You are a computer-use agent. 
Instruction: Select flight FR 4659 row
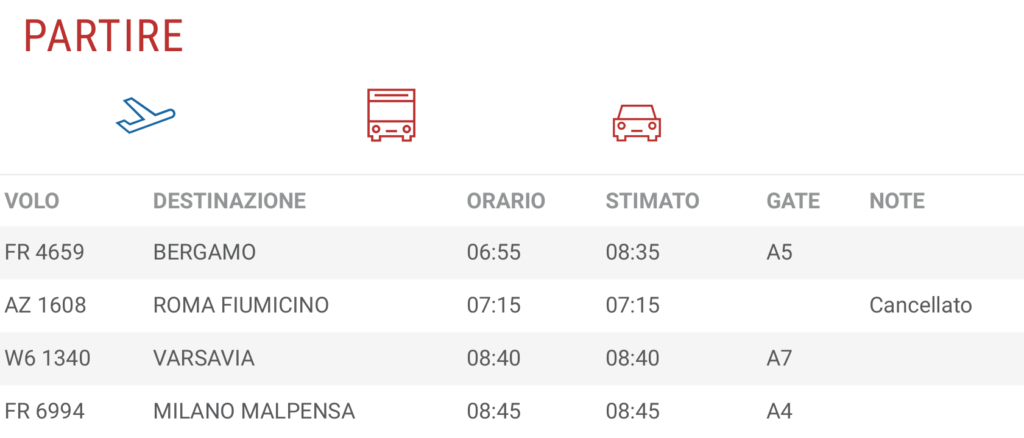coord(512,253)
